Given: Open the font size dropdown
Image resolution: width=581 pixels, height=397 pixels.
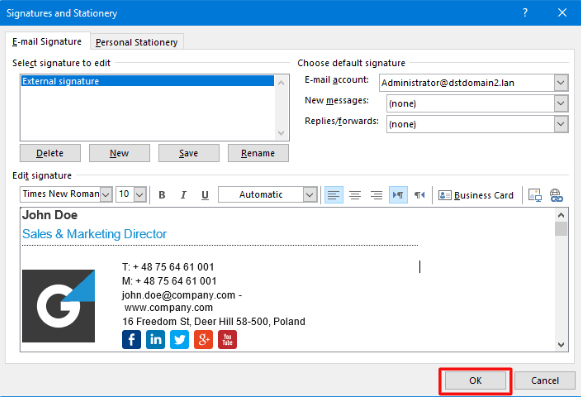Looking at the screenshot, I should coord(140,195).
